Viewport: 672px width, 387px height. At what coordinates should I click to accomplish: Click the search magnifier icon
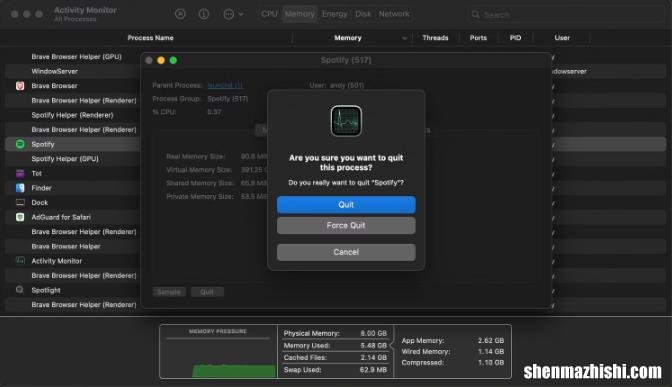(x=475, y=15)
